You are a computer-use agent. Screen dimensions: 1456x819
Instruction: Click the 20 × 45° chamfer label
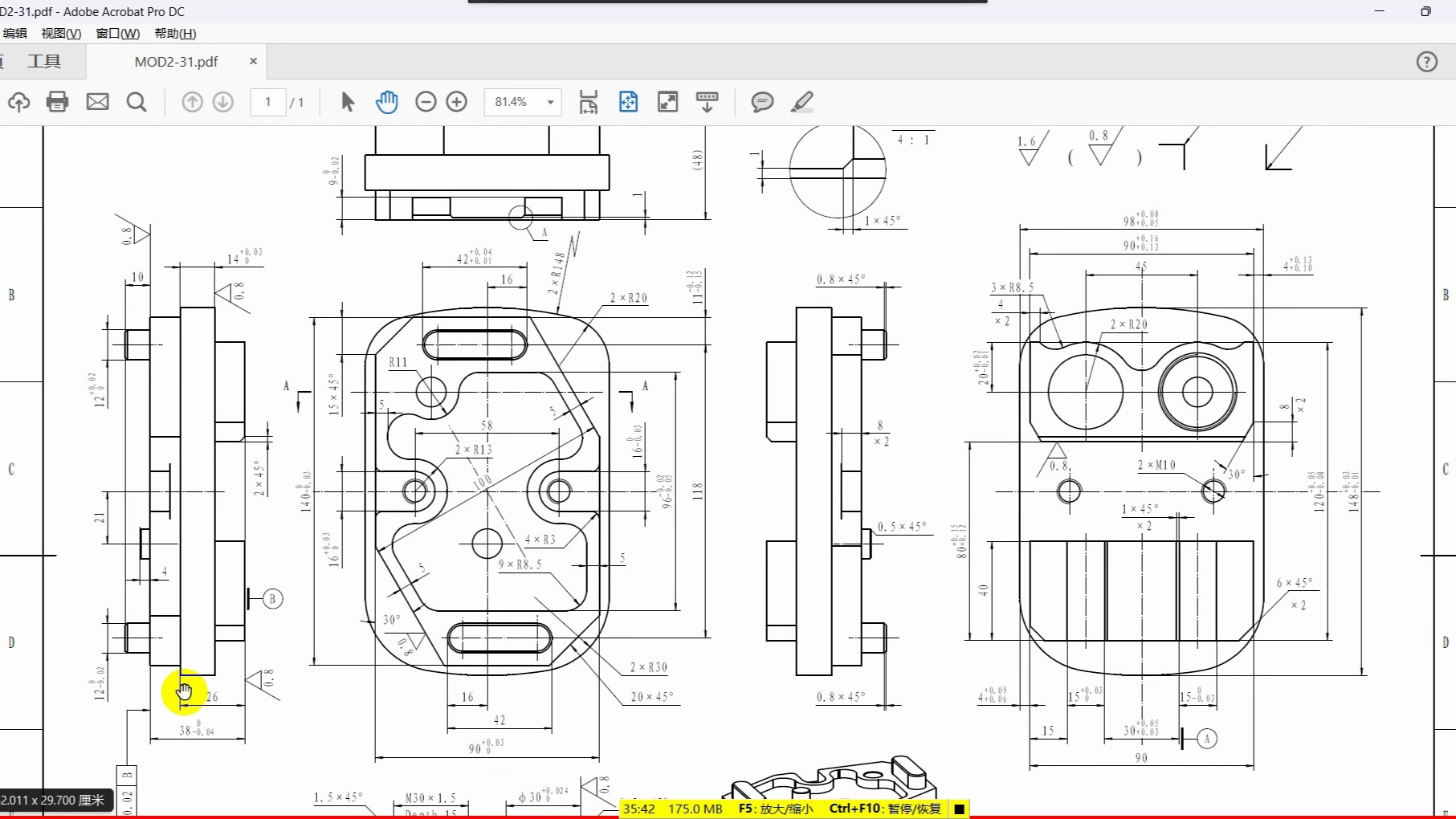pyautogui.click(x=652, y=697)
